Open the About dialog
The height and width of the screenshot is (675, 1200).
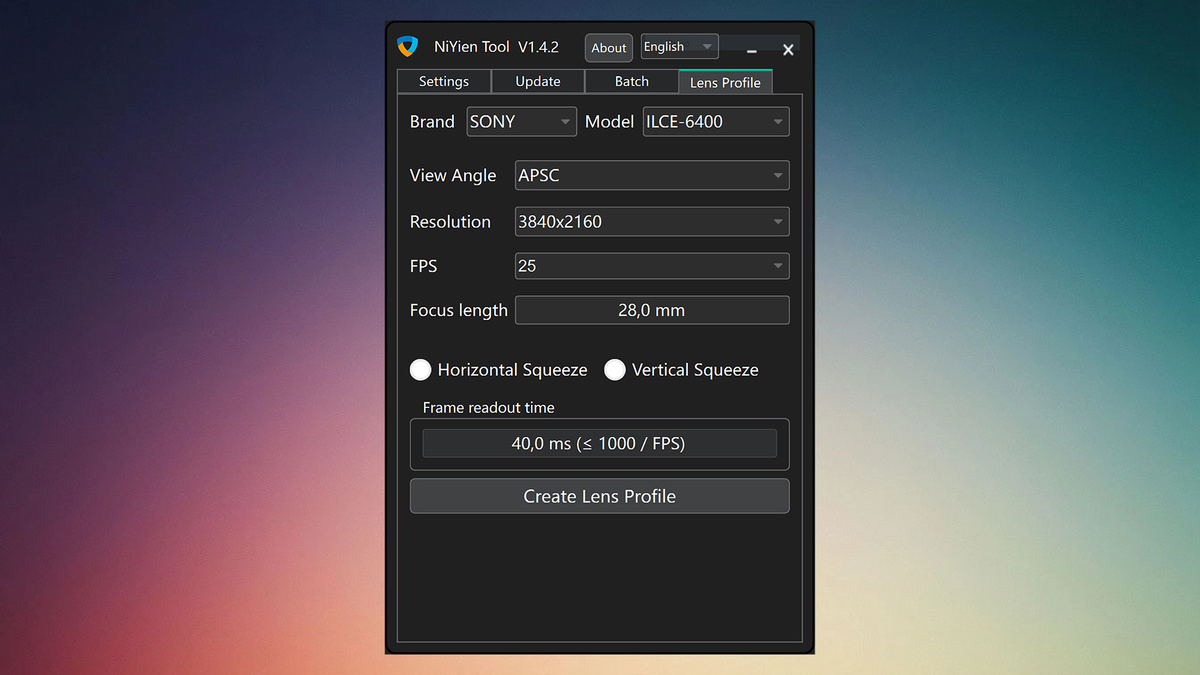pyautogui.click(x=608, y=47)
